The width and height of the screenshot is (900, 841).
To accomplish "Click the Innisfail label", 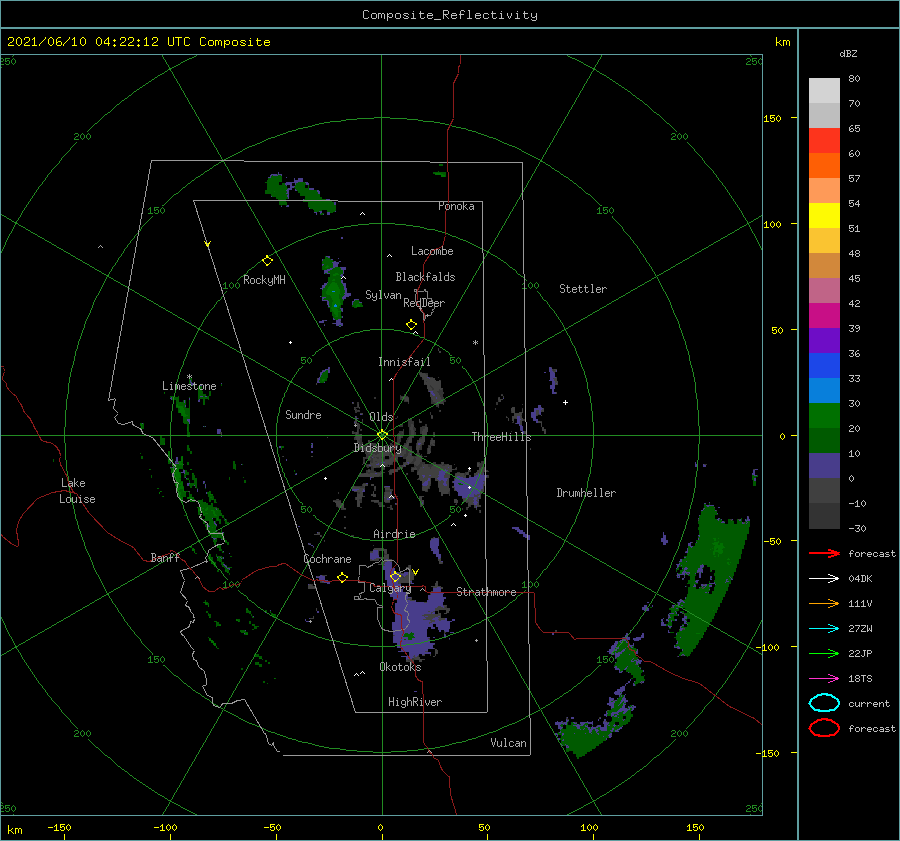I will tap(404, 362).
